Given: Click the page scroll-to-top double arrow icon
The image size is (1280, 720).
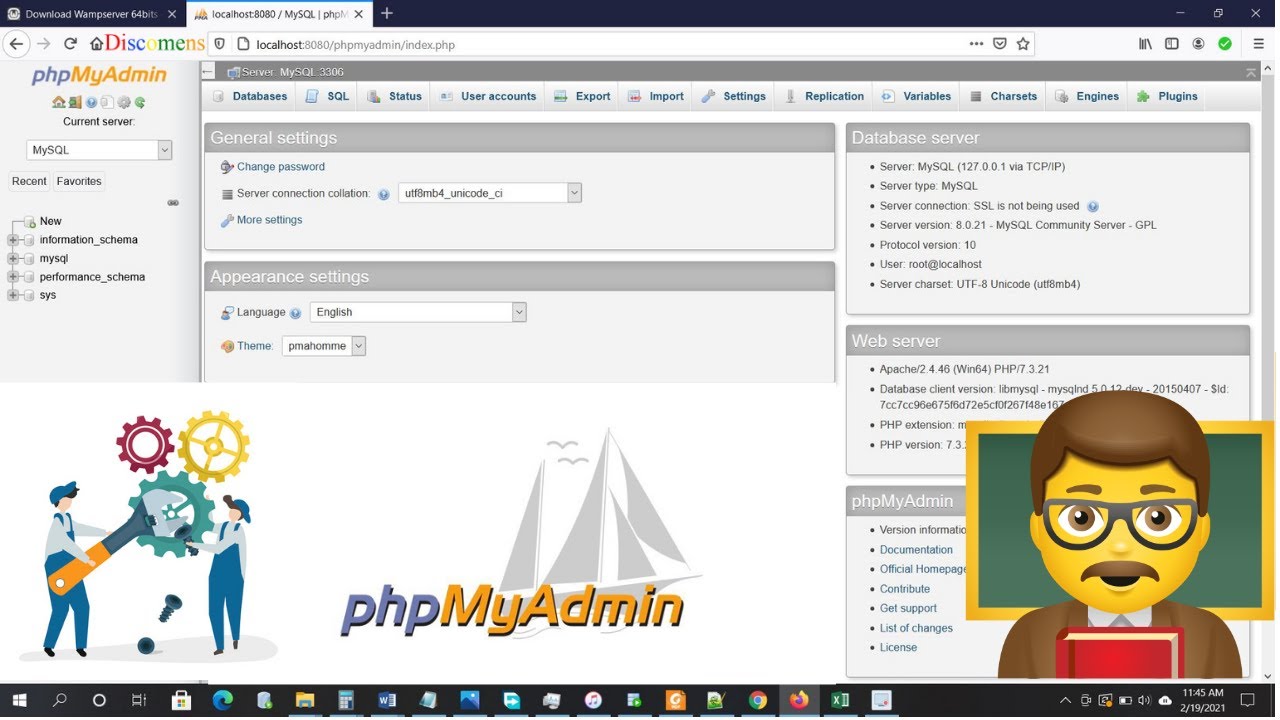Looking at the screenshot, I should pyautogui.click(x=1250, y=72).
